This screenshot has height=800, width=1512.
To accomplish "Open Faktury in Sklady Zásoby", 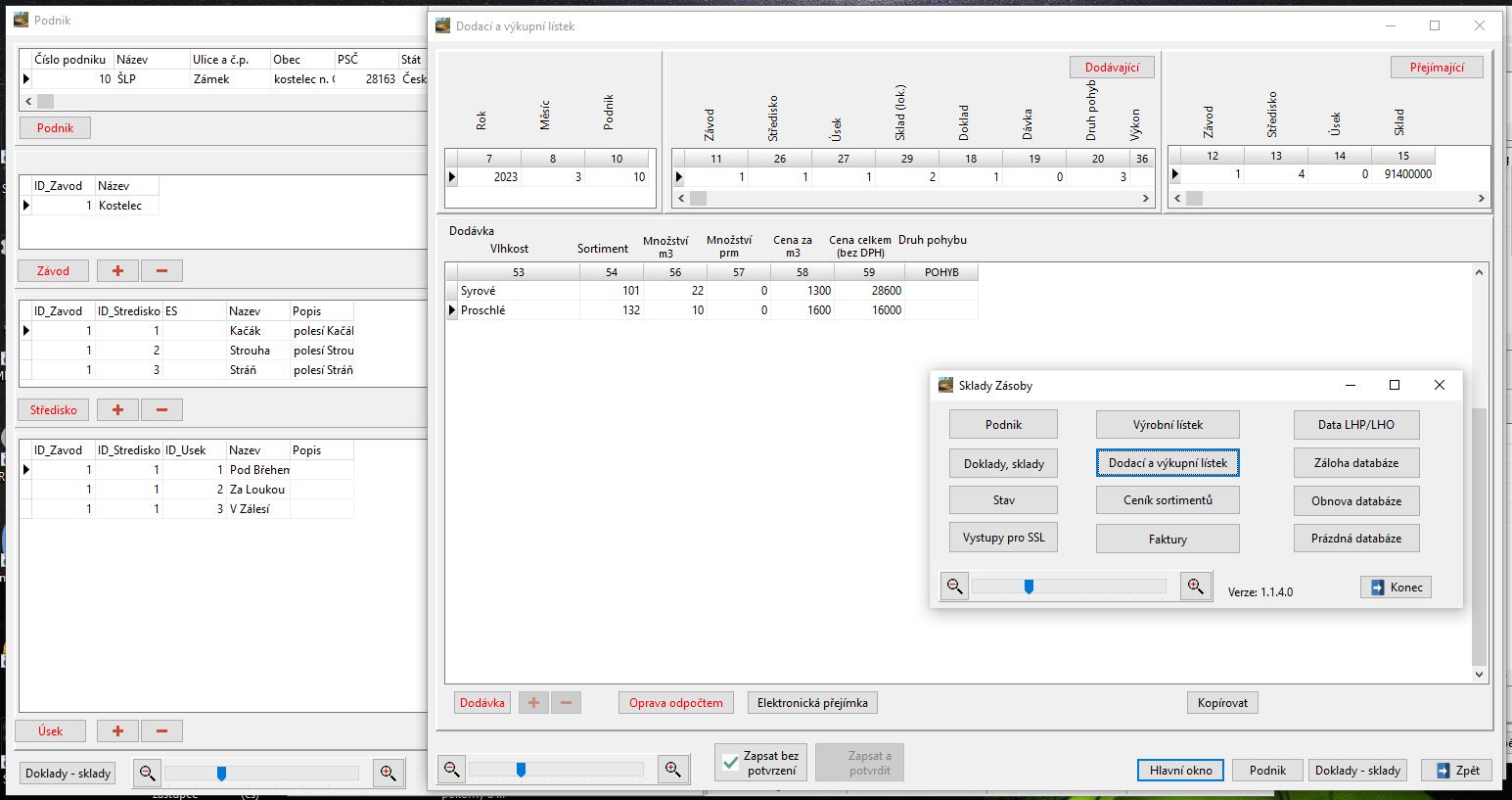I will (x=1168, y=540).
